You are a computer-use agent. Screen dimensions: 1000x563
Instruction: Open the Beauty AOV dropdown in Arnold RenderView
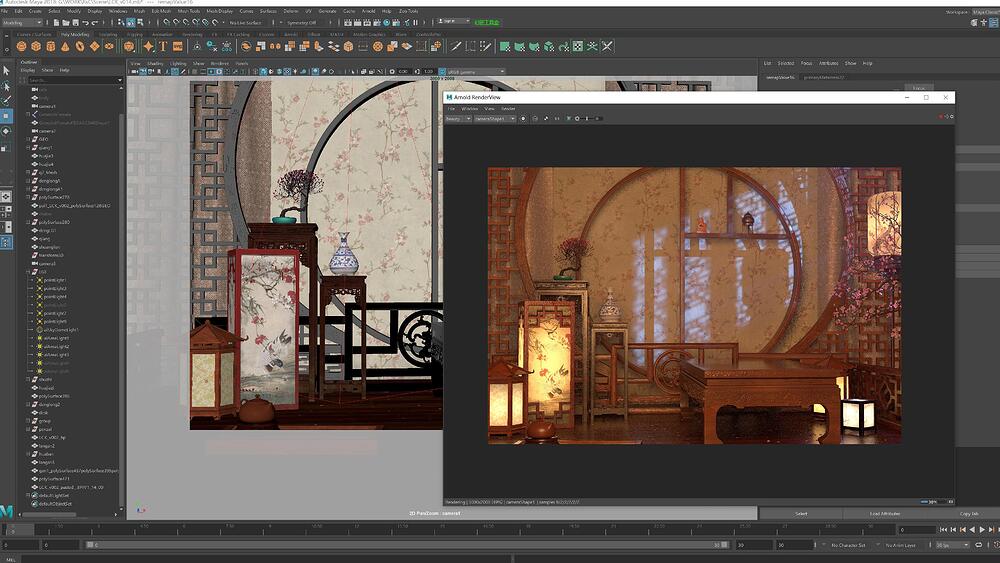tap(458, 119)
